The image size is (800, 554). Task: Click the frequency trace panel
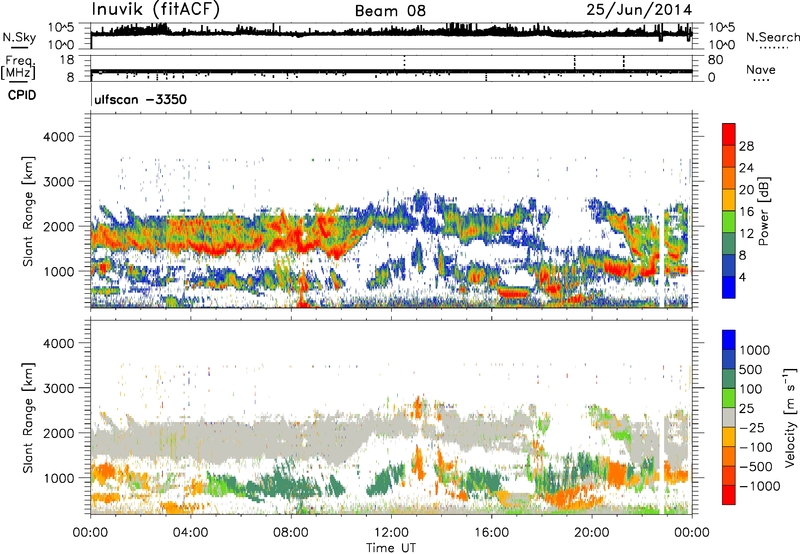coord(391,68)
